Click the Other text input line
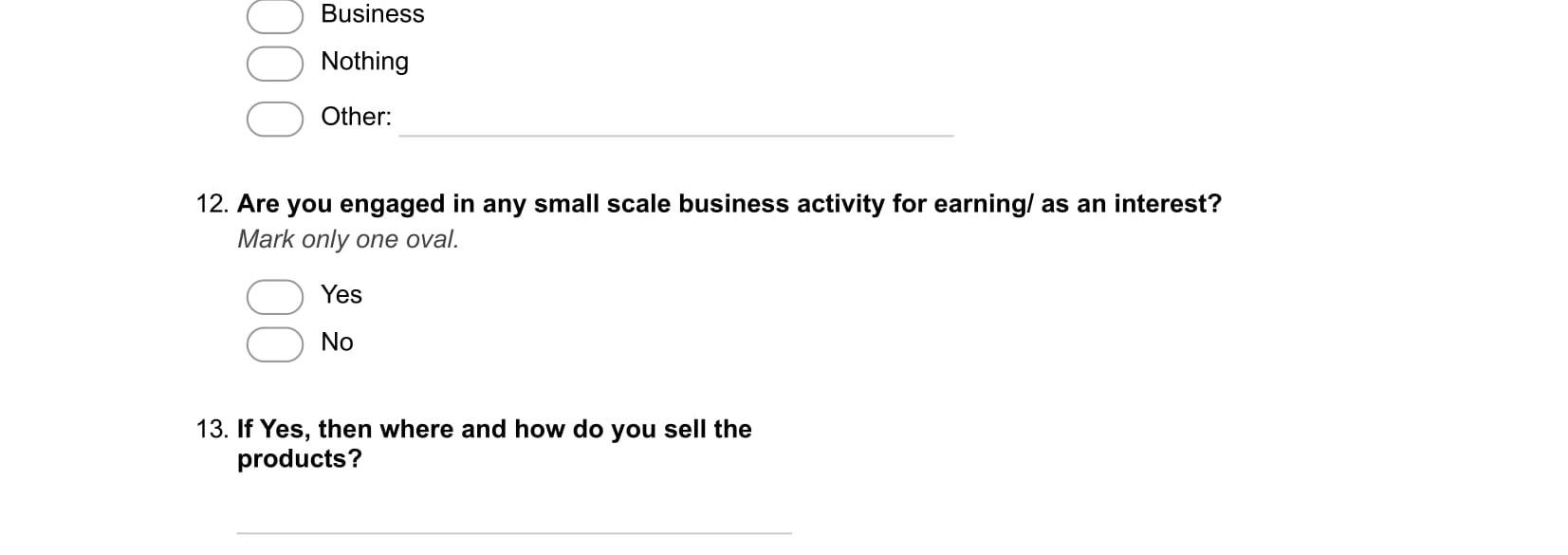 point(675,123)
